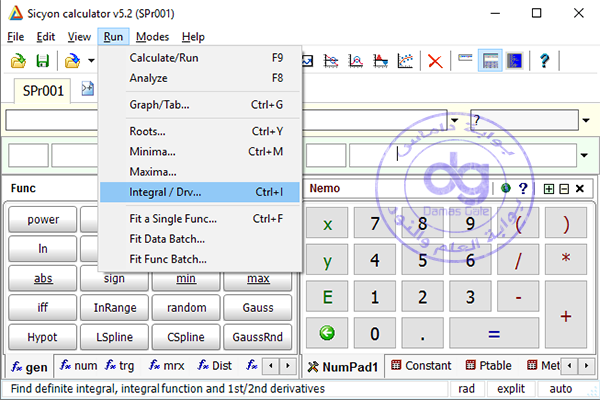Select the SPr001 tab
Viewport: 600px width, 400px height.
tap(43, 91)
